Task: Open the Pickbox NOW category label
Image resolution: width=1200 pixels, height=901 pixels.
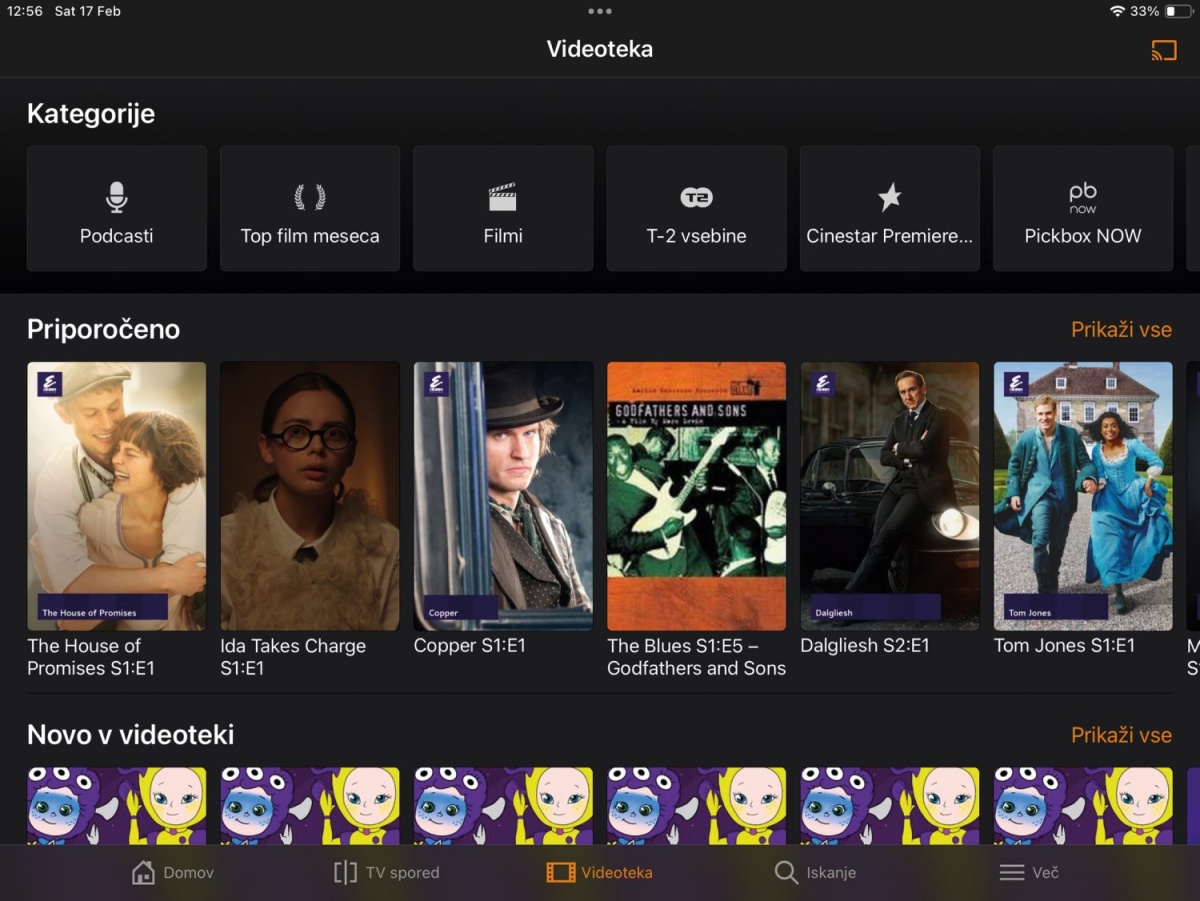Action: (x=1083, y=236)
